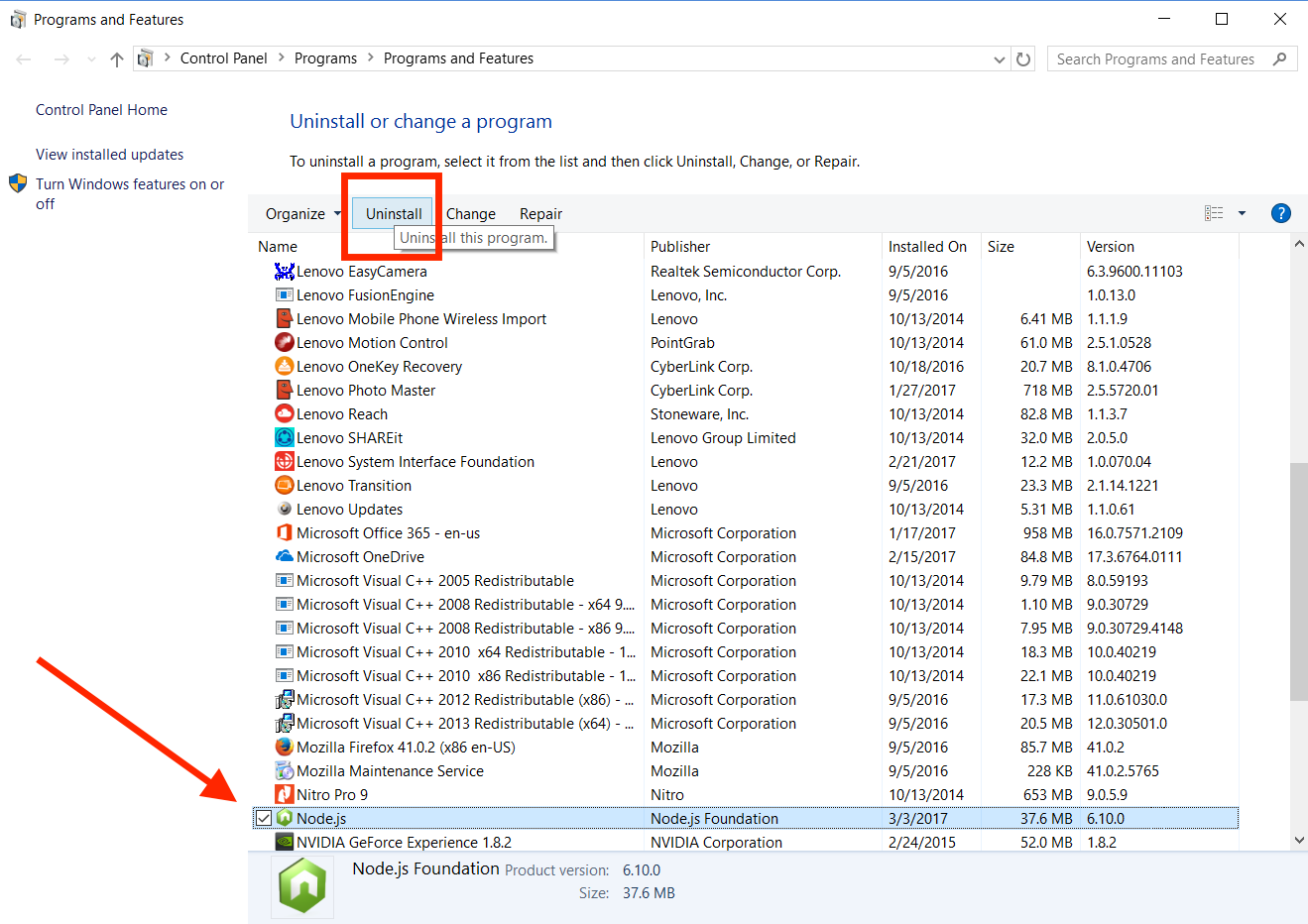The height and width of the screenshot is (924, 1308).
Task: Select Microsoft Visual C++ 2013 Redistributable row
Action: (x=744, y=723)
